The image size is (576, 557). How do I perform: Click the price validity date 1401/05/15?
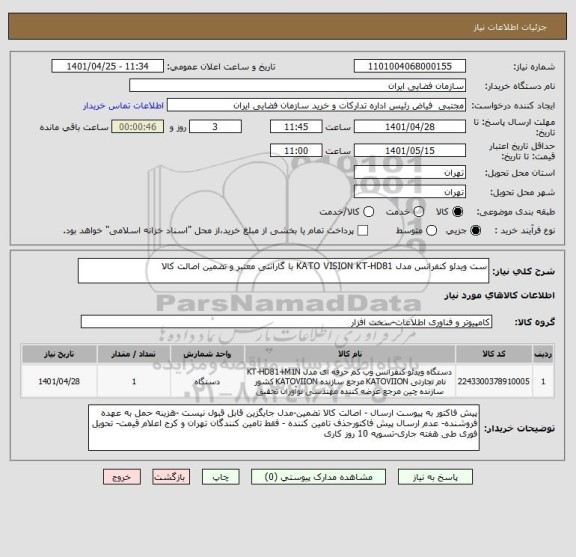coord(410,151)
